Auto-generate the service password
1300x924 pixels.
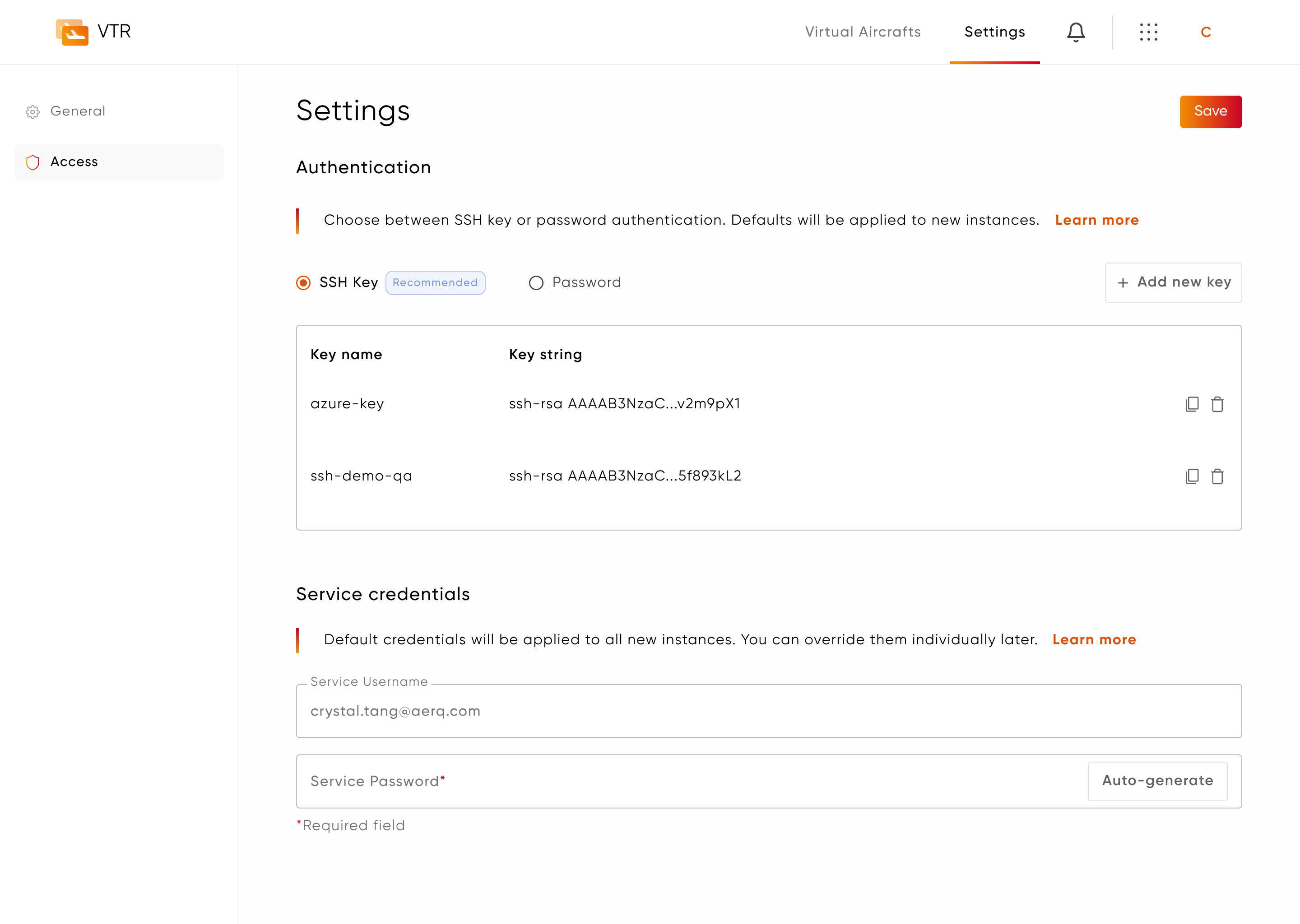click(1157, 781)
